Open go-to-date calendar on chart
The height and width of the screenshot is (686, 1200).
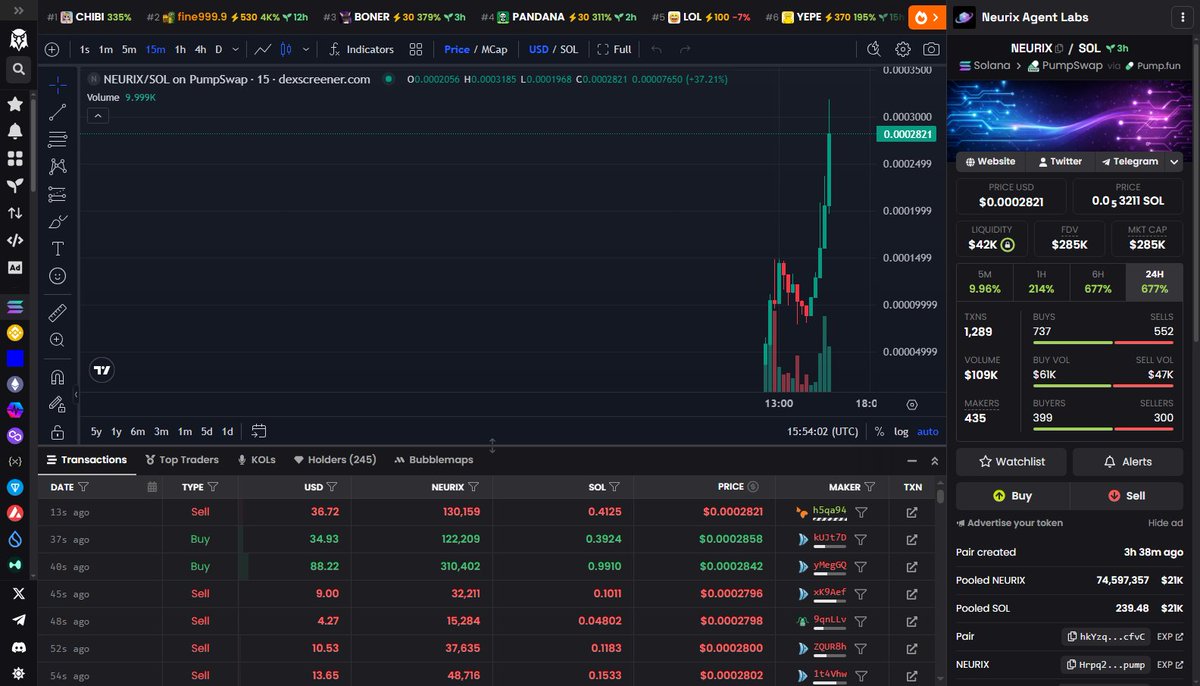(259, 432)
